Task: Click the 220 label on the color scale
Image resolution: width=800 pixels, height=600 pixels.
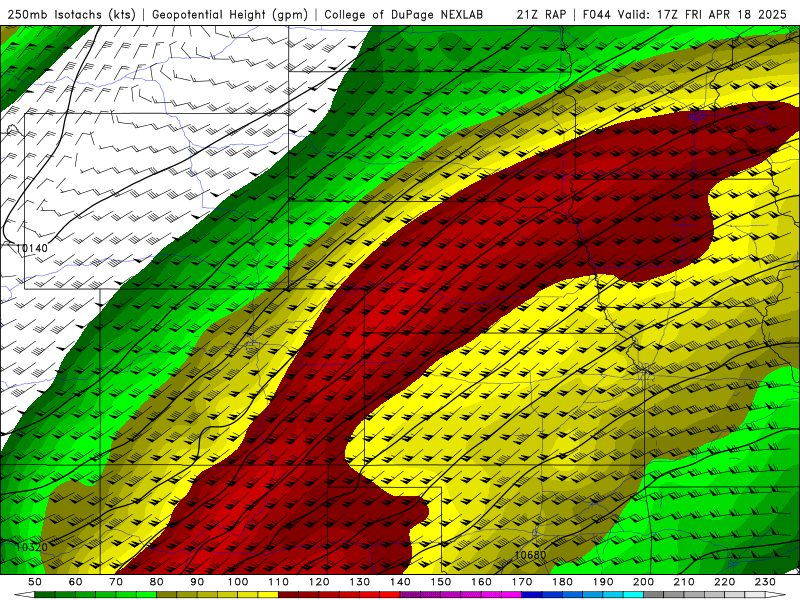Action: point(724,582)
